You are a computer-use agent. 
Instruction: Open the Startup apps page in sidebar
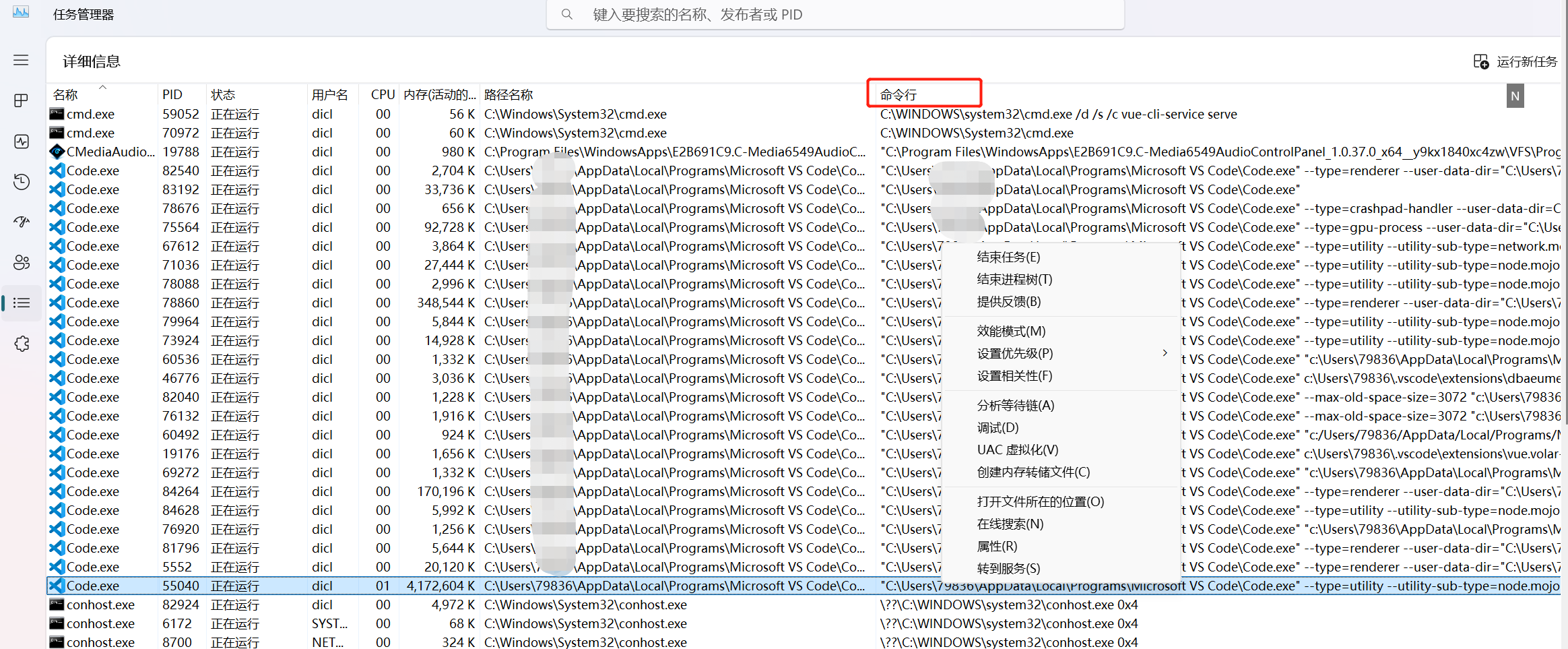point(21,222)
